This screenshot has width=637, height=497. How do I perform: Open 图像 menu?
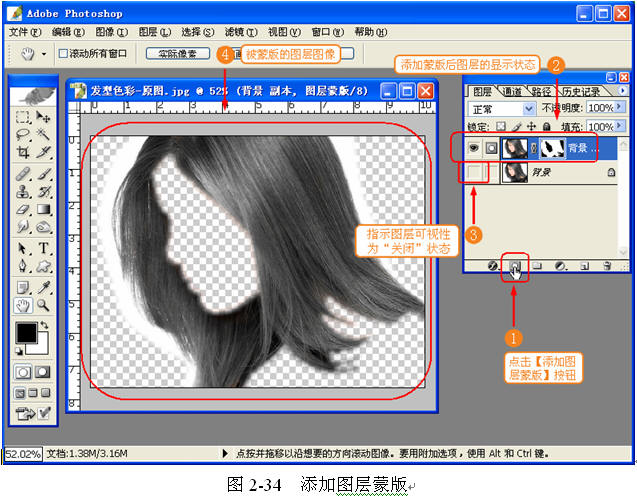111,32
